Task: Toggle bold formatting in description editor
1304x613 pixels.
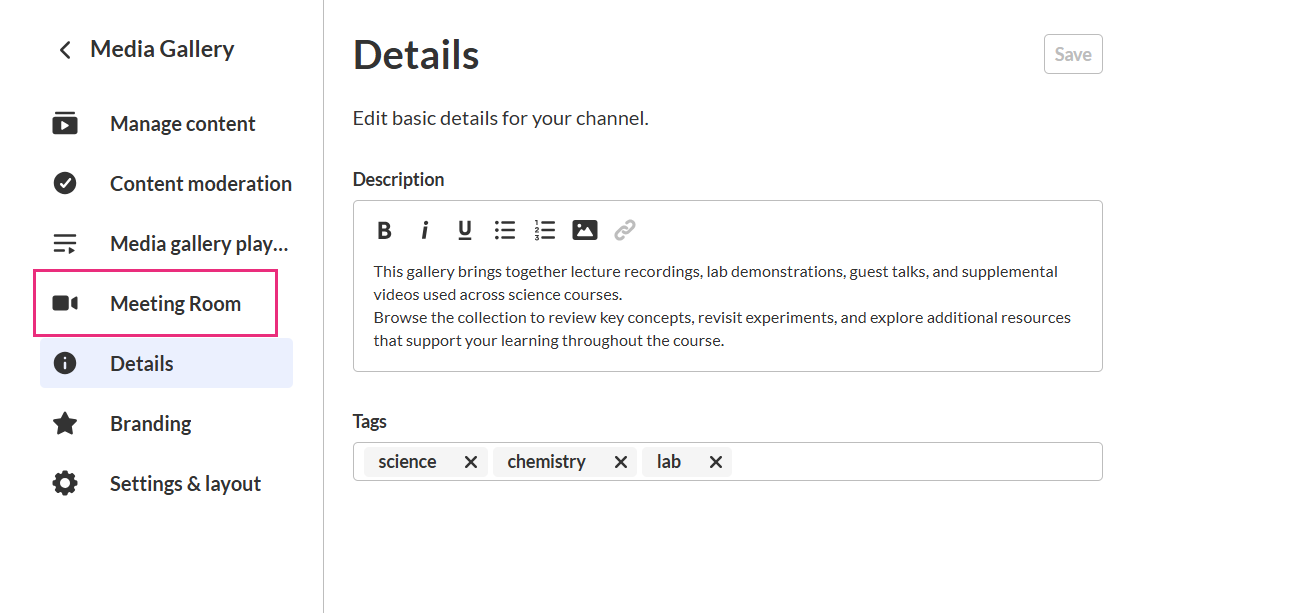Action: (384, 231)
